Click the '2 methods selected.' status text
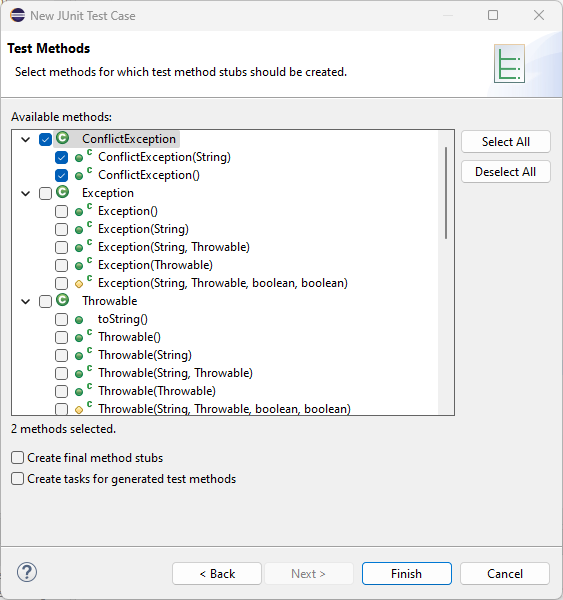Viewport: 563px width, 600px height. tap(63, 429)
